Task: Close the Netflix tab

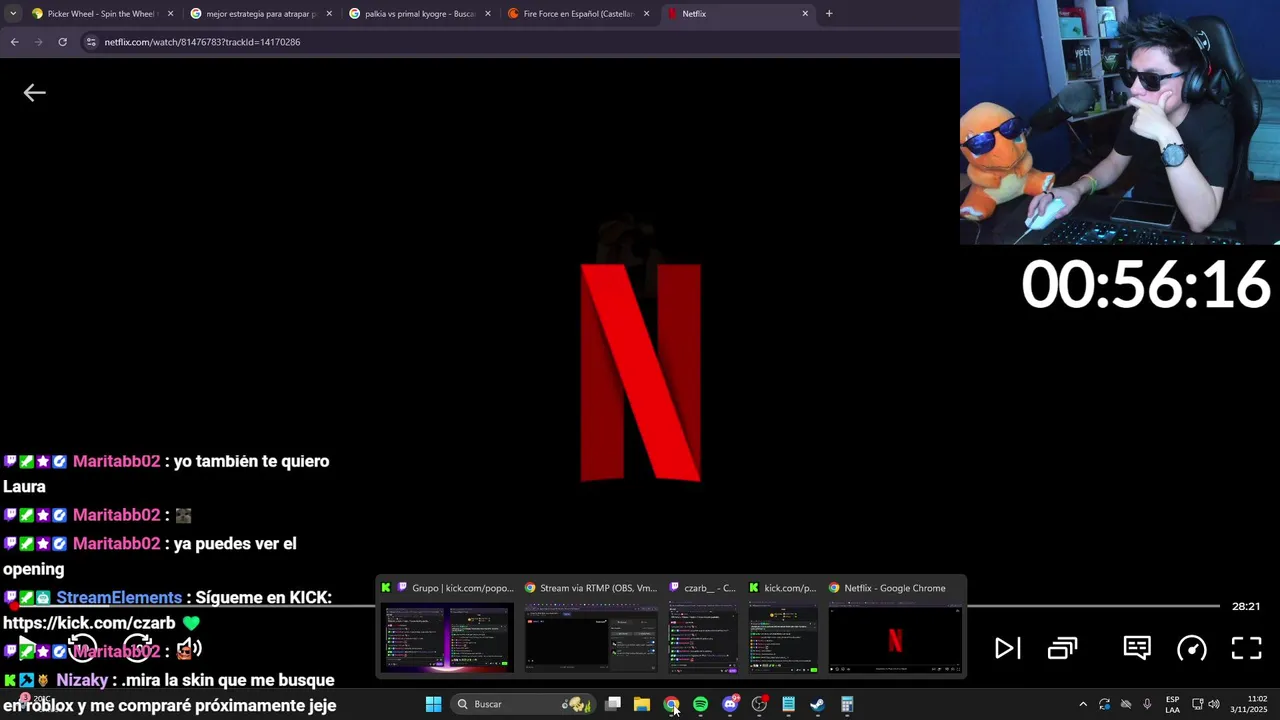Action: coord(805,14)
